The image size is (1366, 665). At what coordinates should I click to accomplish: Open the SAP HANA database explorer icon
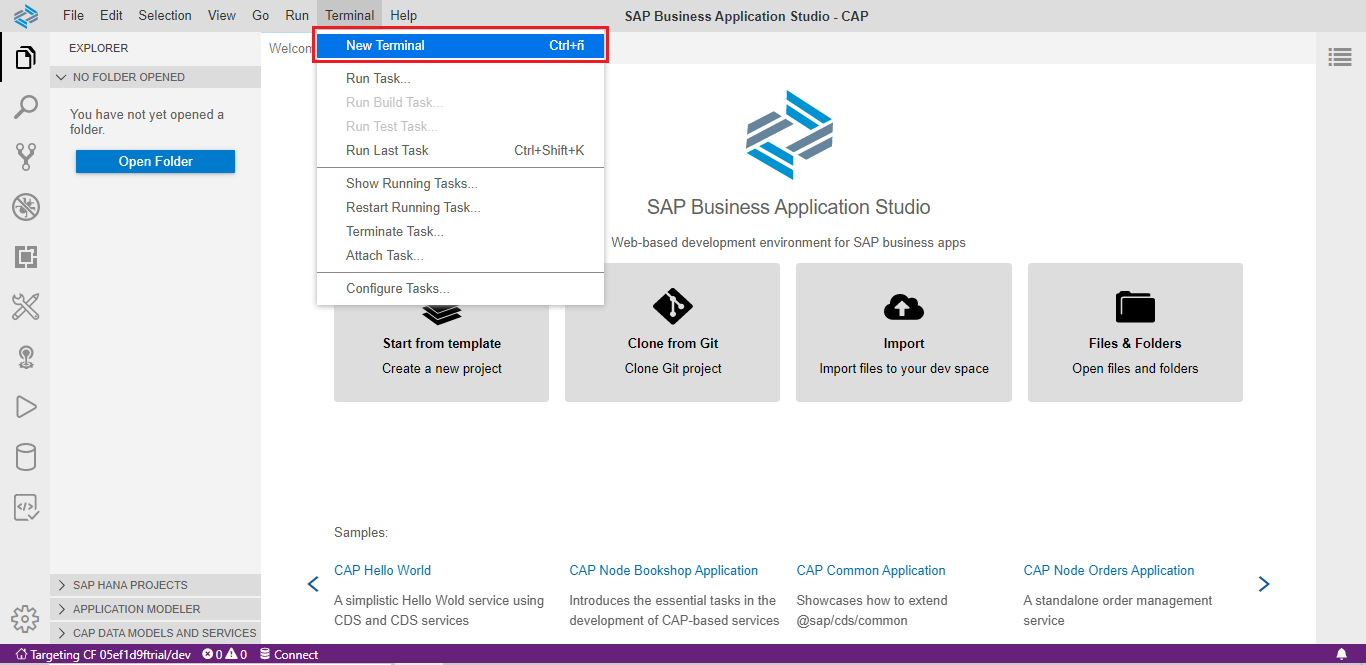[x=25, y=457]
